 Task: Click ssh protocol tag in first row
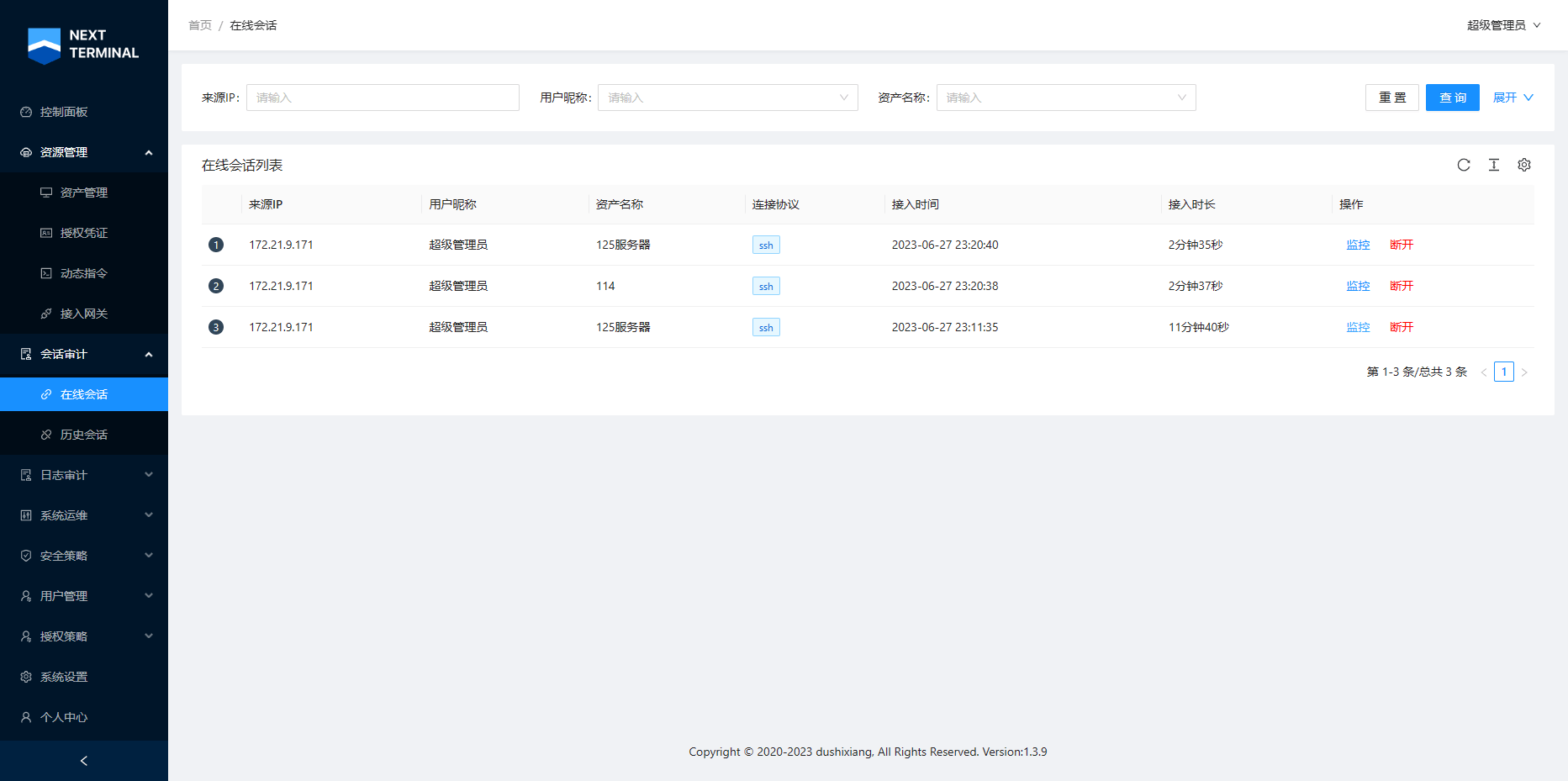point(766,245)
